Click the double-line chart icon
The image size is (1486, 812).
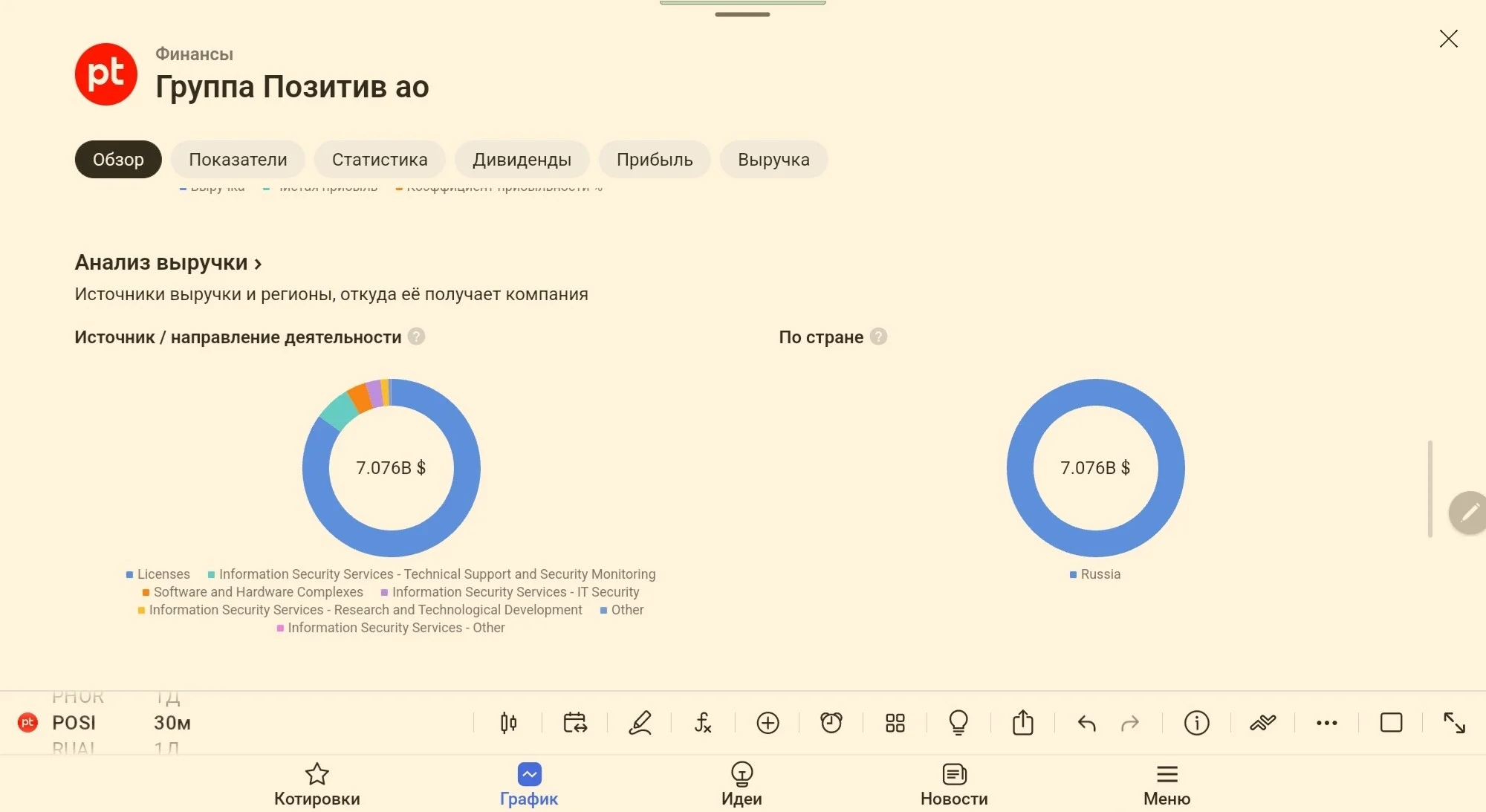coord(1262,723)
